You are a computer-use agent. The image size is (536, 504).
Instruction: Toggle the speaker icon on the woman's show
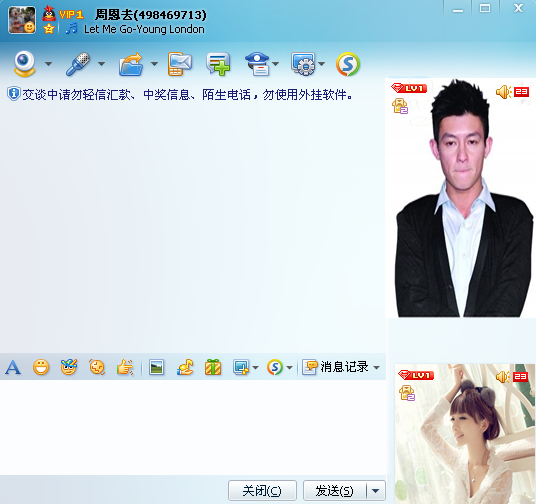point(503,377)
